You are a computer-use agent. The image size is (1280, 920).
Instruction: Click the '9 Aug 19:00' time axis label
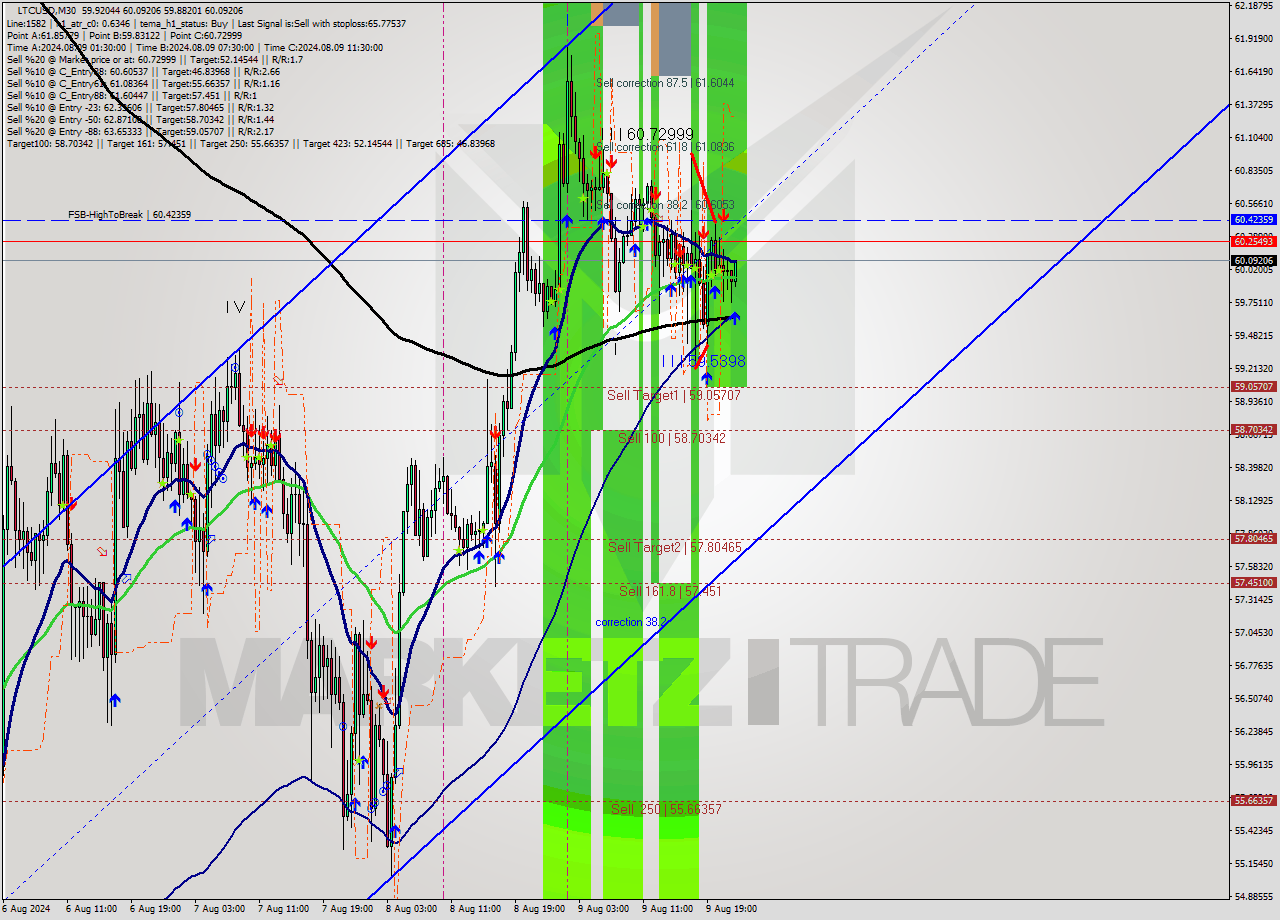click(731, 909)
